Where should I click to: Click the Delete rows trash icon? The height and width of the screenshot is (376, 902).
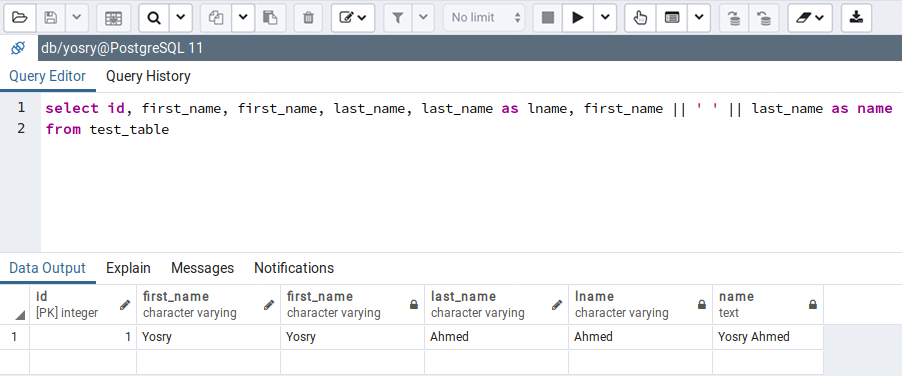pyautogui.click(x=308, y=18)
